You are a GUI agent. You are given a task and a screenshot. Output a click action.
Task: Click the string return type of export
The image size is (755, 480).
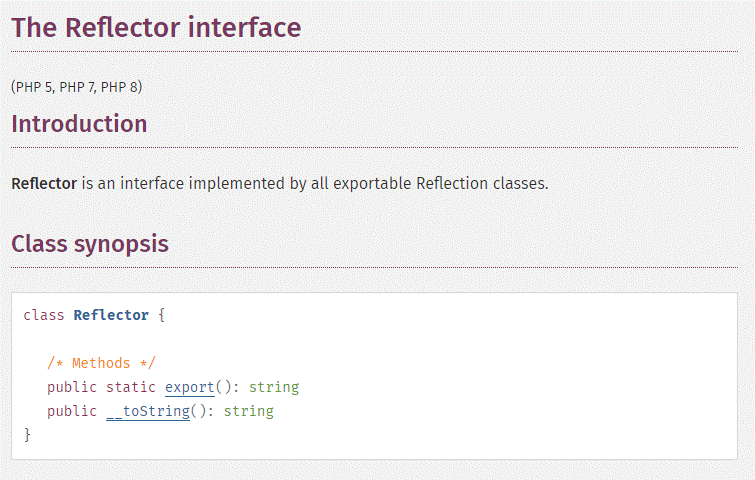tap(274, 387)
